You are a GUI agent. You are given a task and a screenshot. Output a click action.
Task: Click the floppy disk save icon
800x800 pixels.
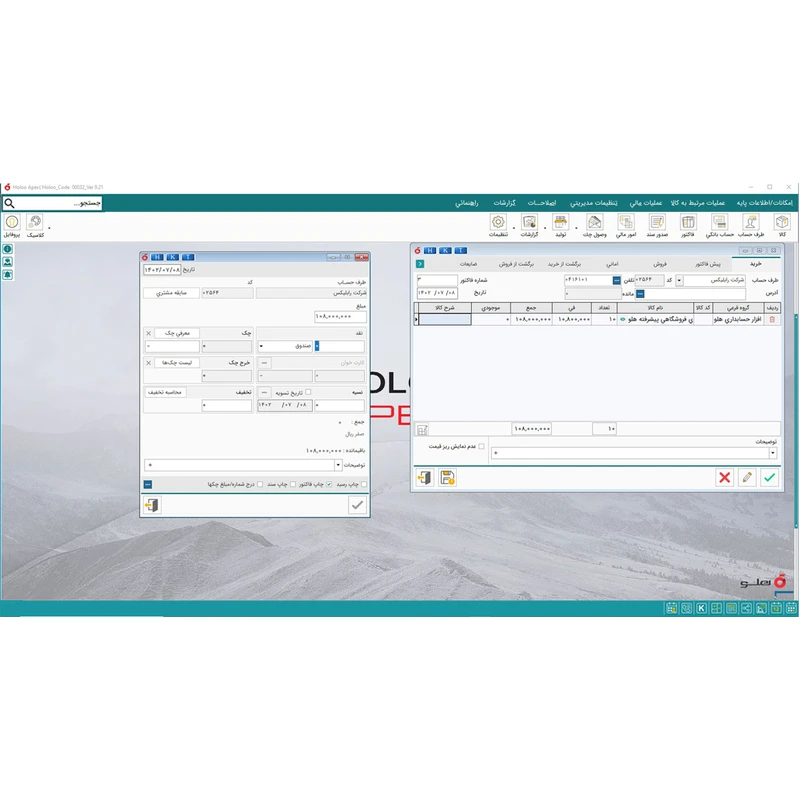(x=447, y=478)
